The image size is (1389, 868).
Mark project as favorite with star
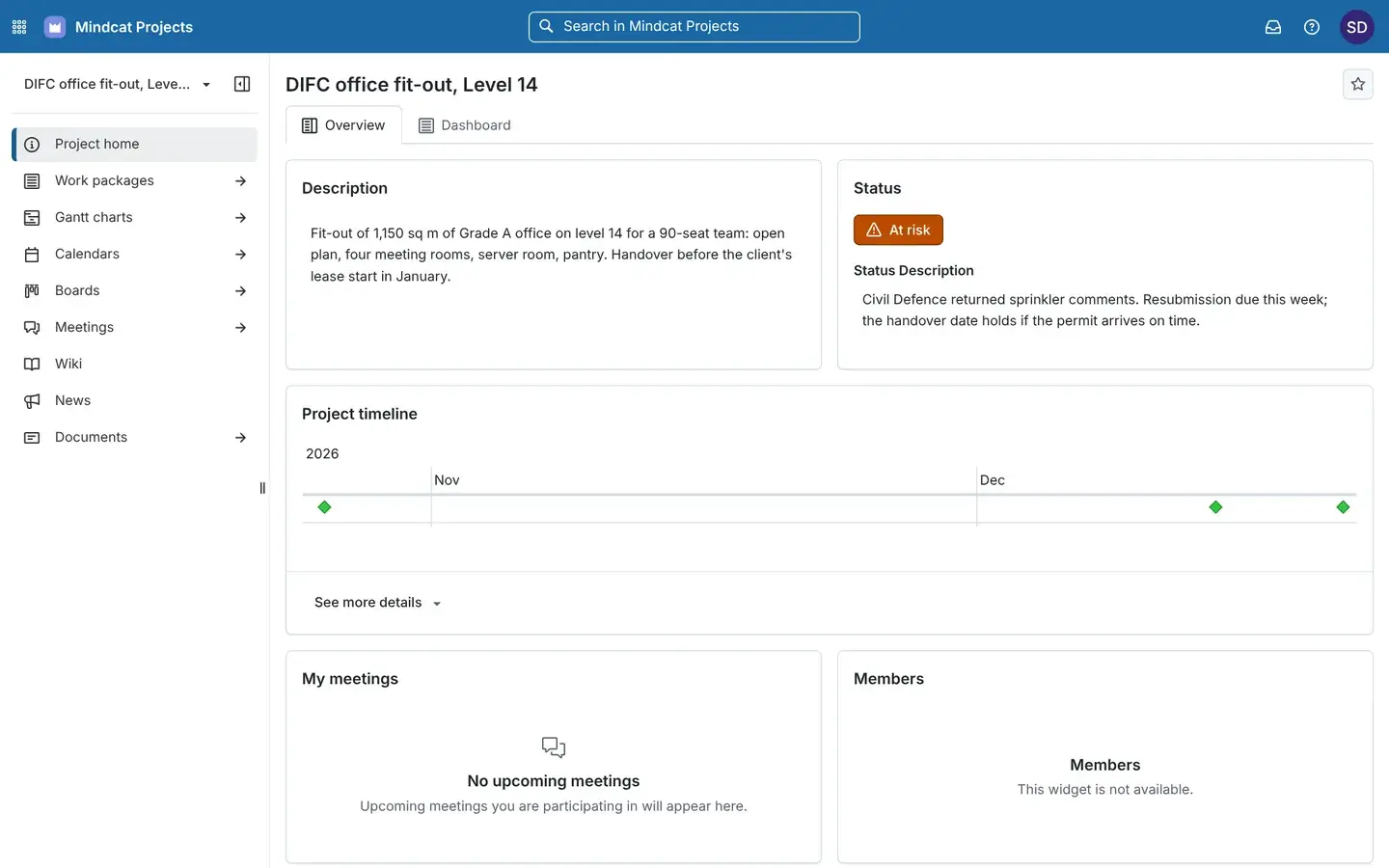click(x=1358, y=84)
